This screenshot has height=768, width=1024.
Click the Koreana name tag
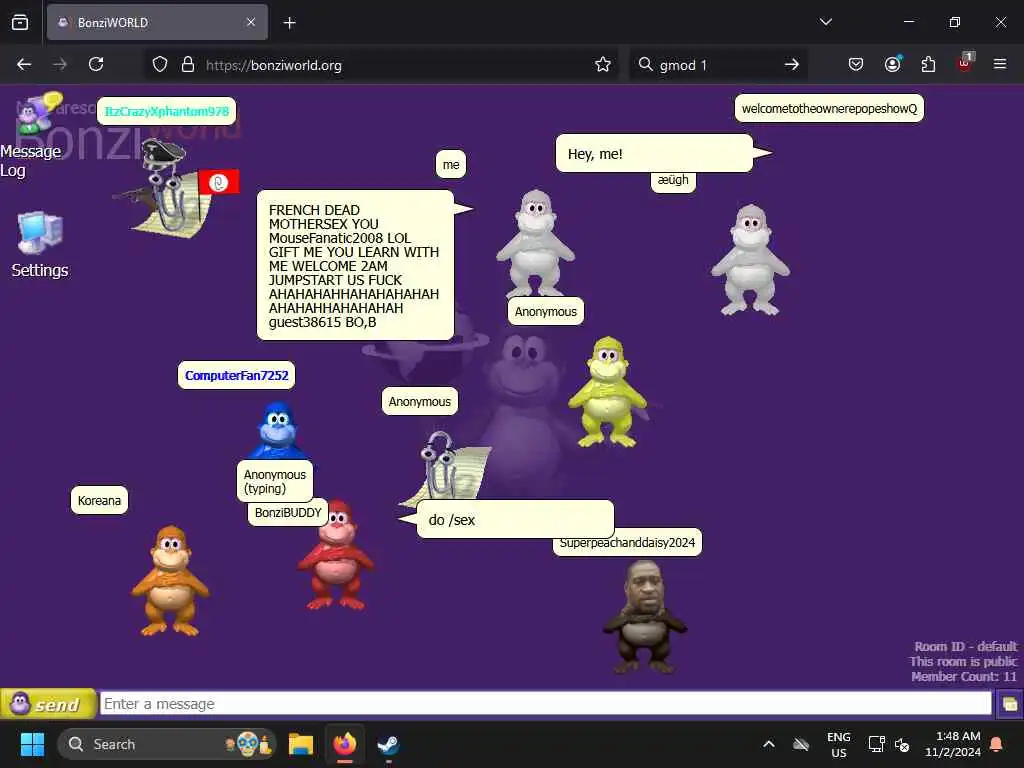click(99, 501)
